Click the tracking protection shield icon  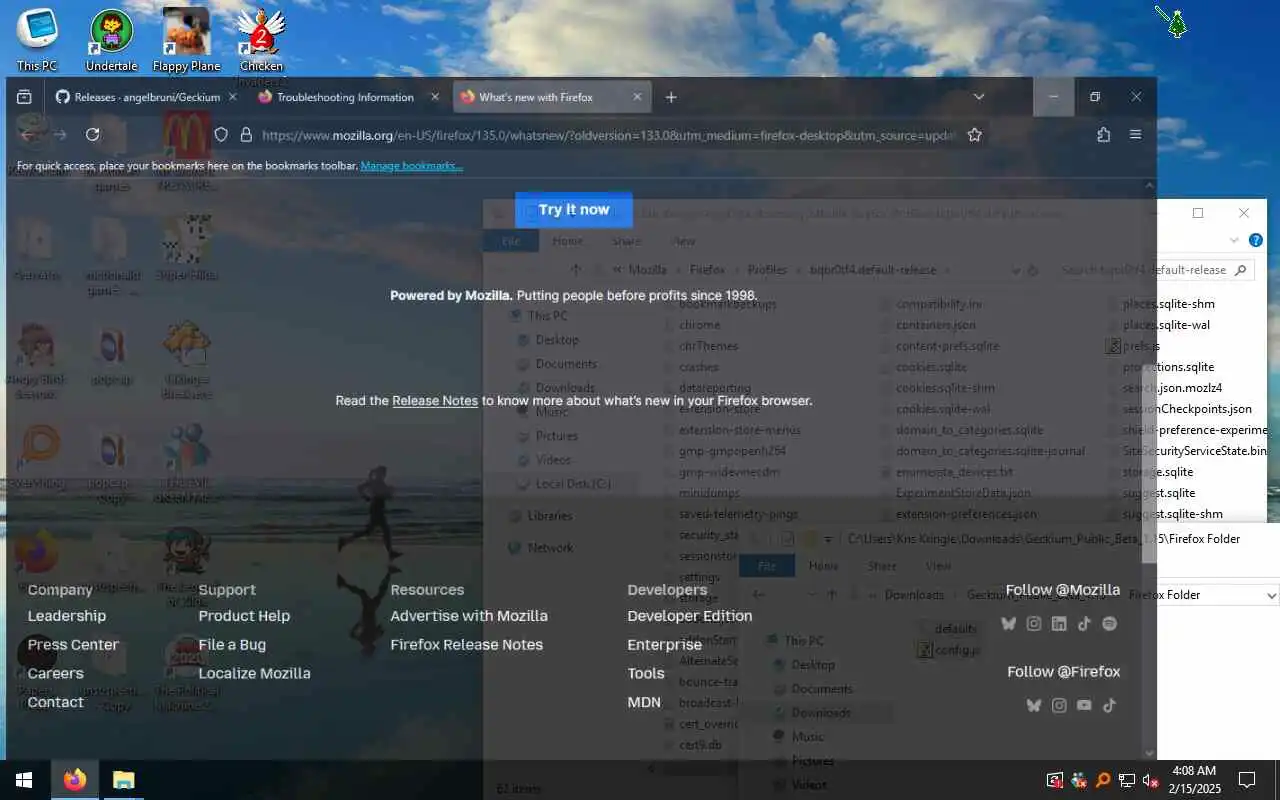click(x=221, y=135)
